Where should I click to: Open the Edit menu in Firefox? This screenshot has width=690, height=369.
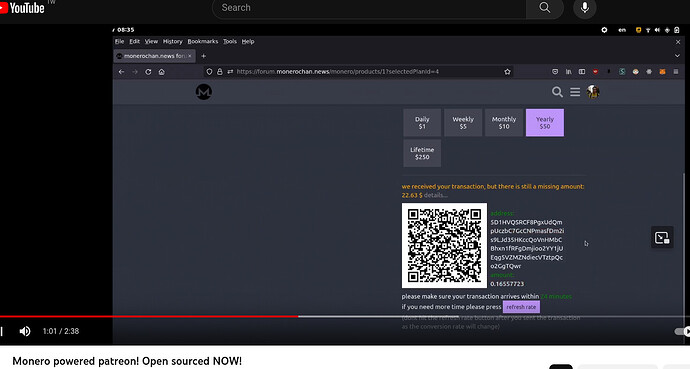pos(134,41)
